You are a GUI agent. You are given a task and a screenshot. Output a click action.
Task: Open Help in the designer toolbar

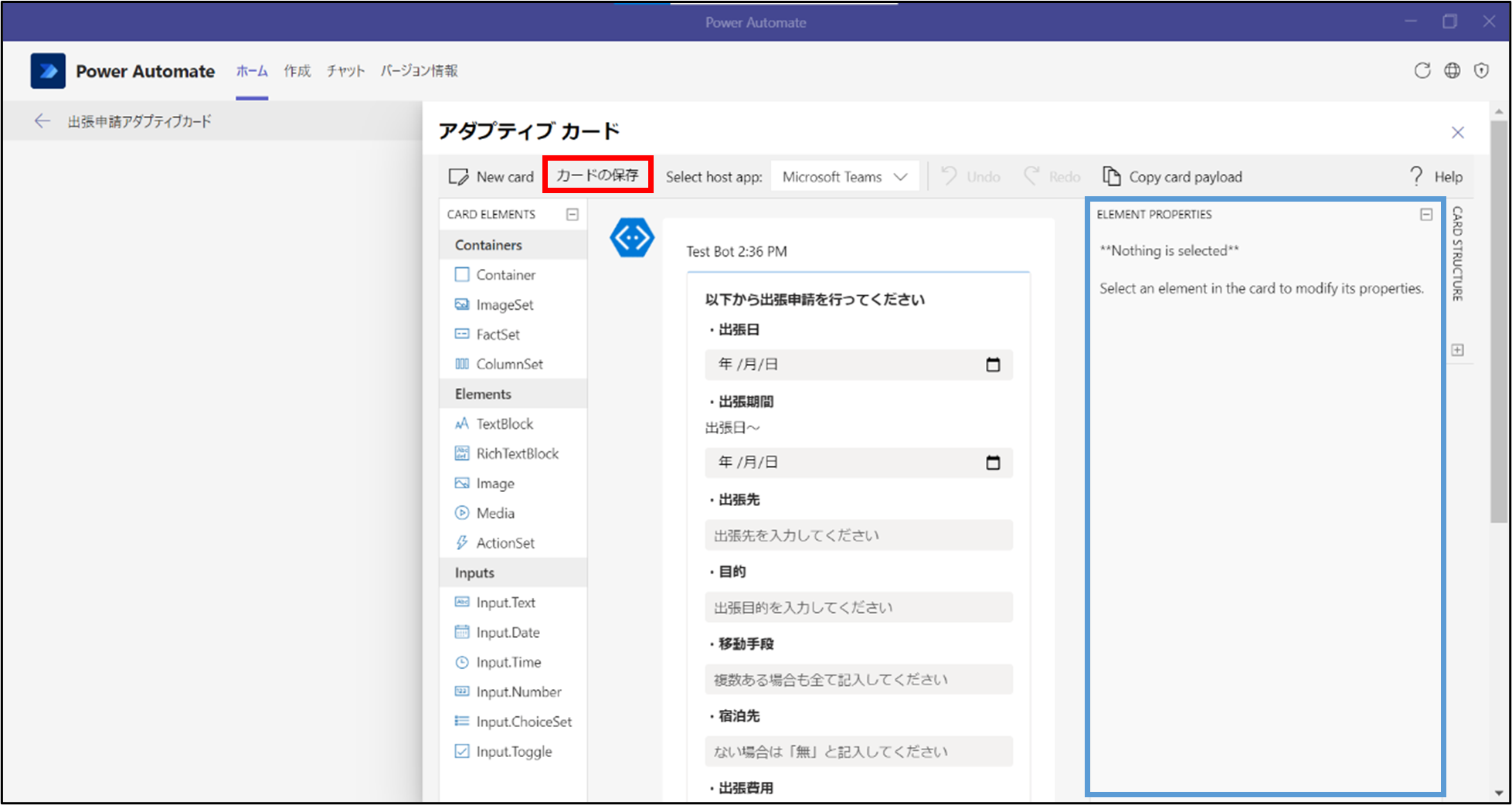pyautogui.click(x=1436, y=177)
